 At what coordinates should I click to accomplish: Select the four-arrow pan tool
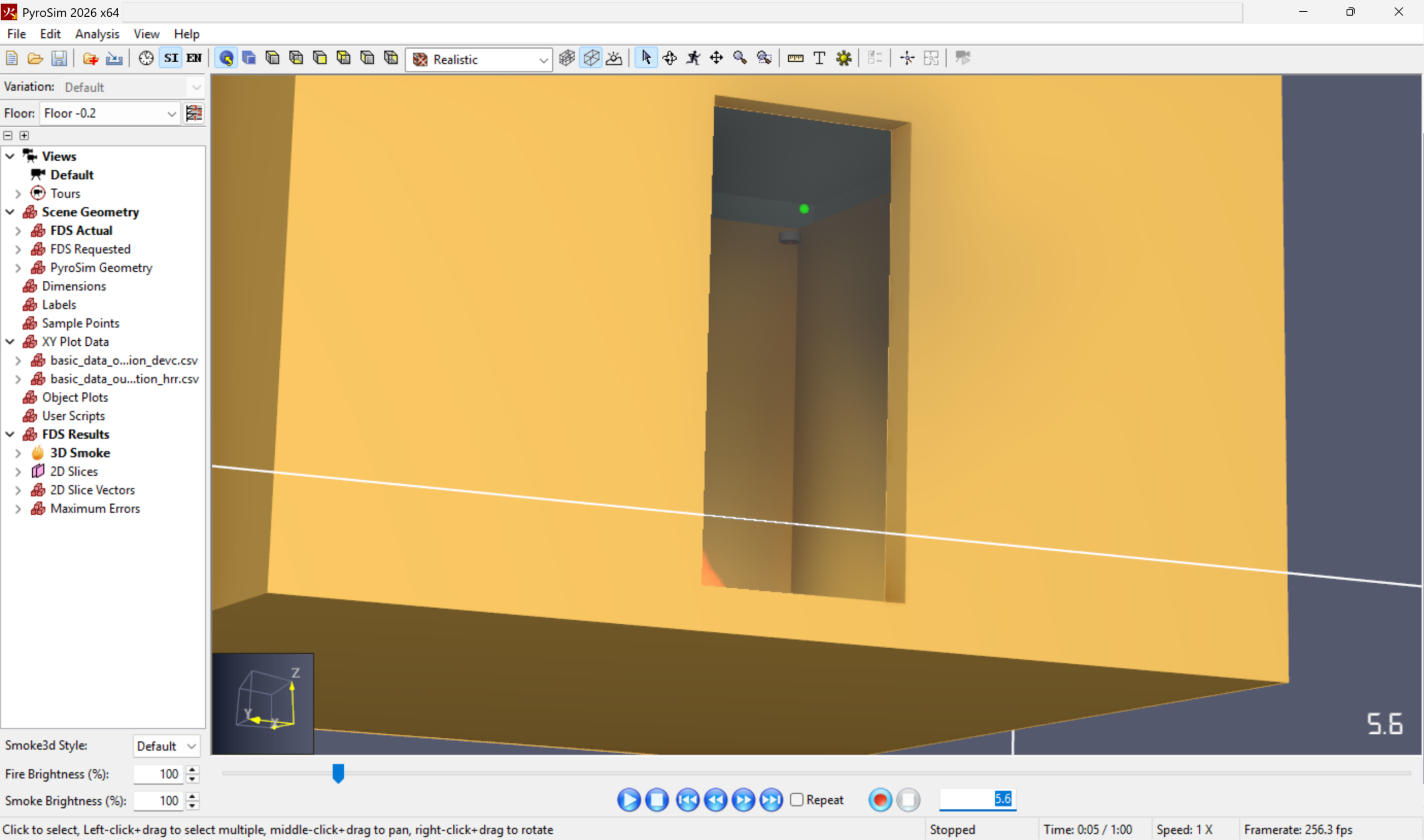[x=716, y=58]
